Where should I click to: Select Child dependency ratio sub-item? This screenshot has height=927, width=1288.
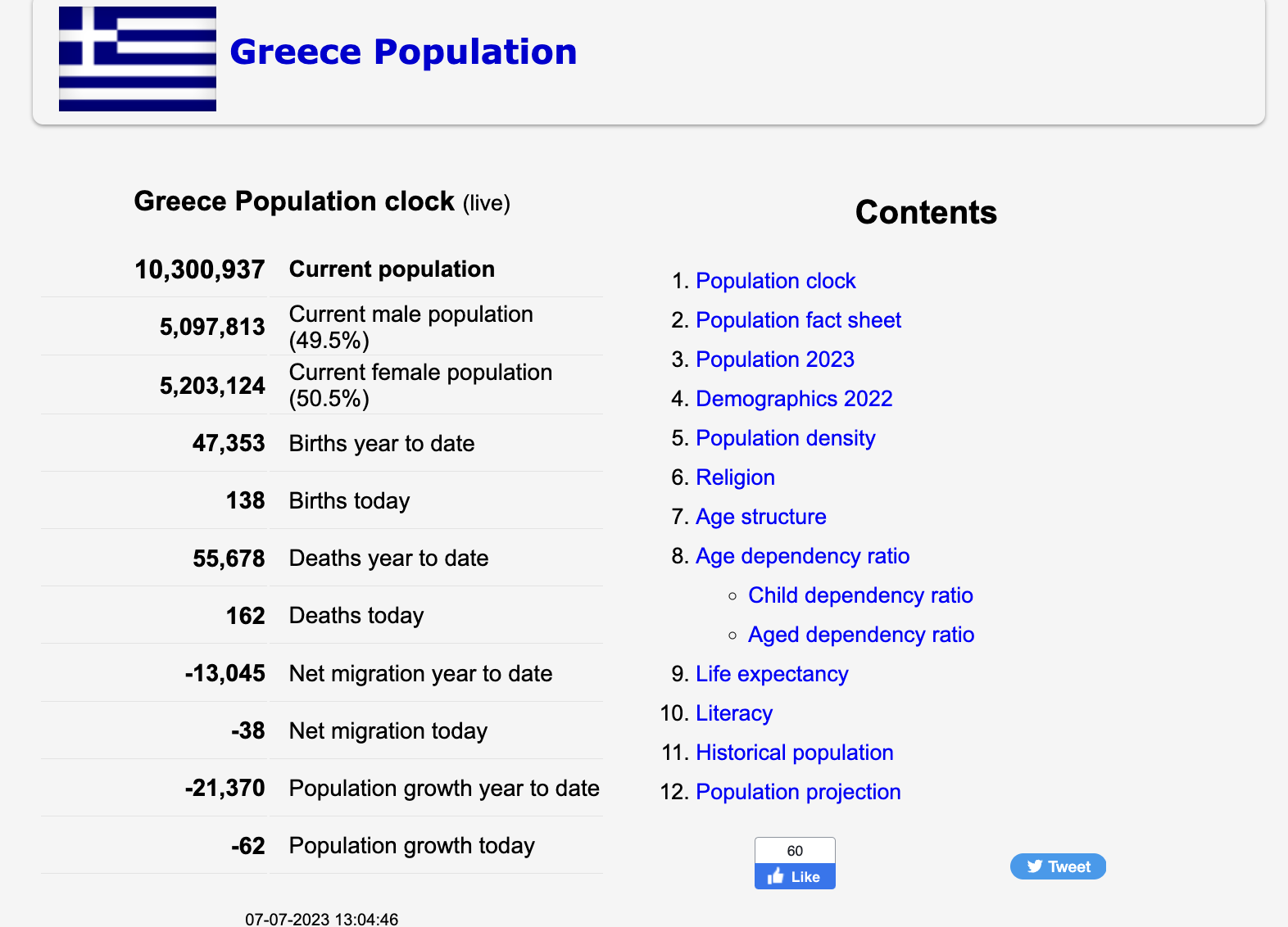click(x=860, y=595)
